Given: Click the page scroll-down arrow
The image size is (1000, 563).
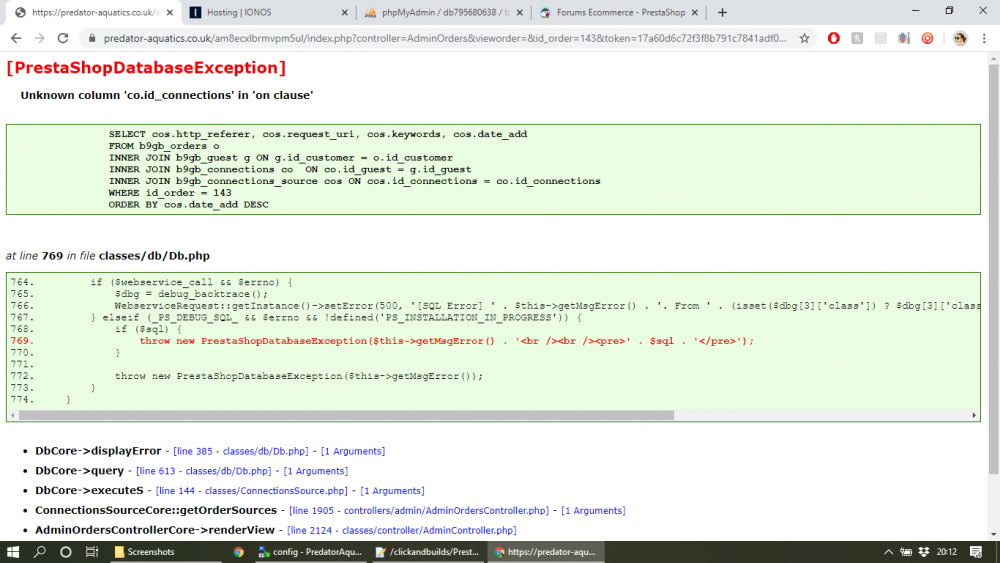Looking at the screenshot, I should pos(993,534).
